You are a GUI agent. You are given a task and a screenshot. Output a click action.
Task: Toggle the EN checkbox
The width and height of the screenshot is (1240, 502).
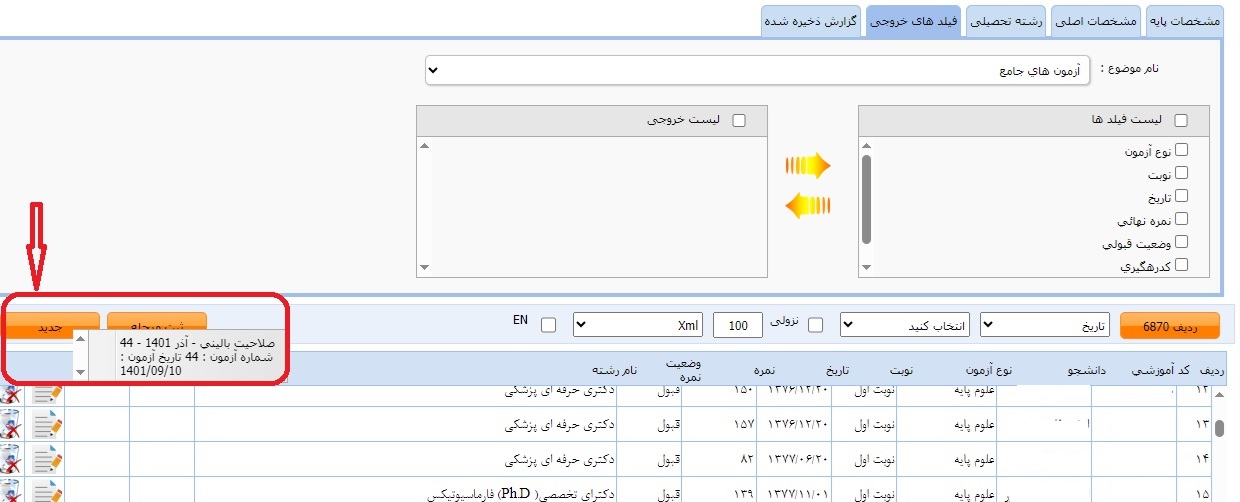548,325
